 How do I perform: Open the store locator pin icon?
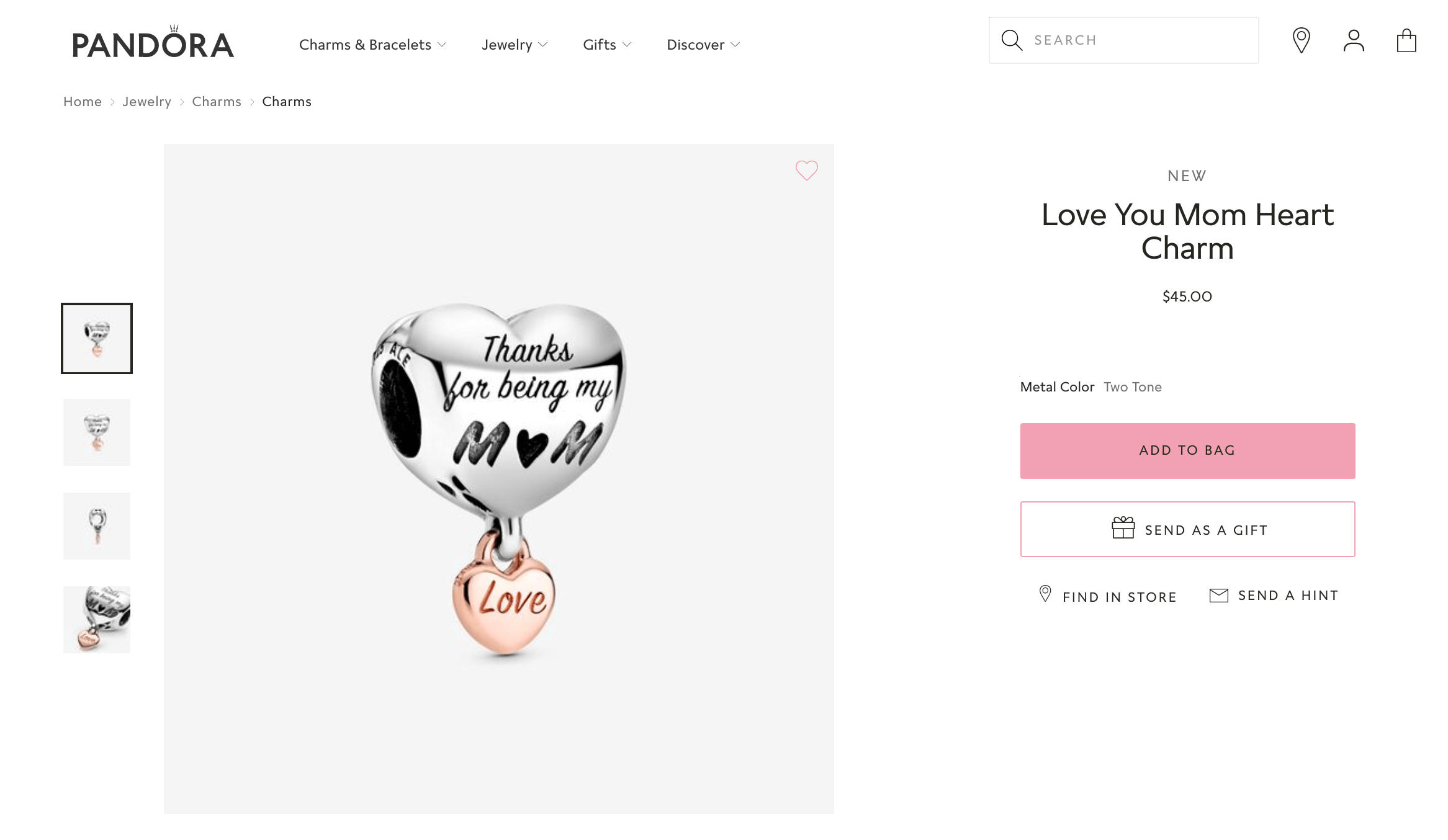[1301, 40]
